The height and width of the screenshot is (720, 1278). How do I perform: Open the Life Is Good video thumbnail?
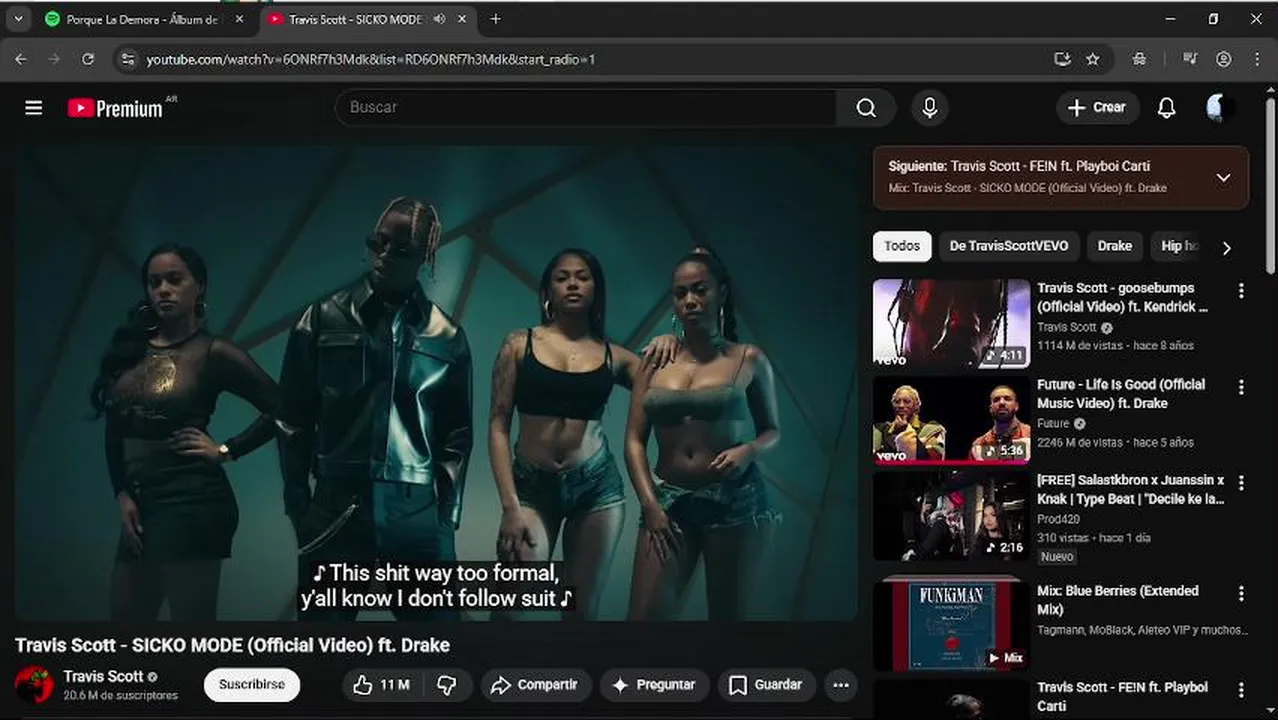tap(951, 419)
